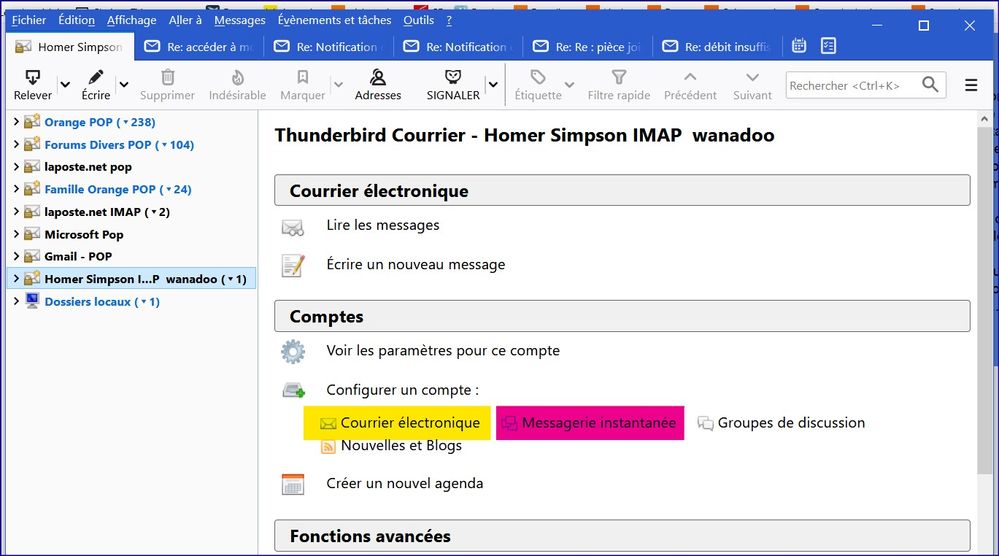Open the Évènements et tâches menu
Image resolution: width=999 pixels, height=556 pixels.
tap(334, 20)
